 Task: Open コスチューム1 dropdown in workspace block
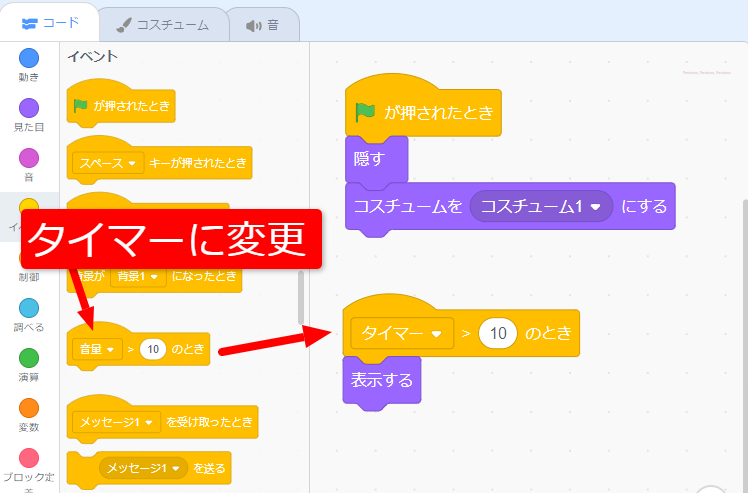click(541, 206)
